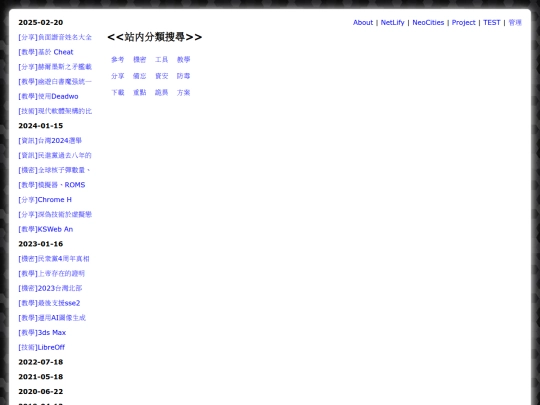The image size is (540, 405).
Task: Open the 方案 category tag
Action: (184, 93)
